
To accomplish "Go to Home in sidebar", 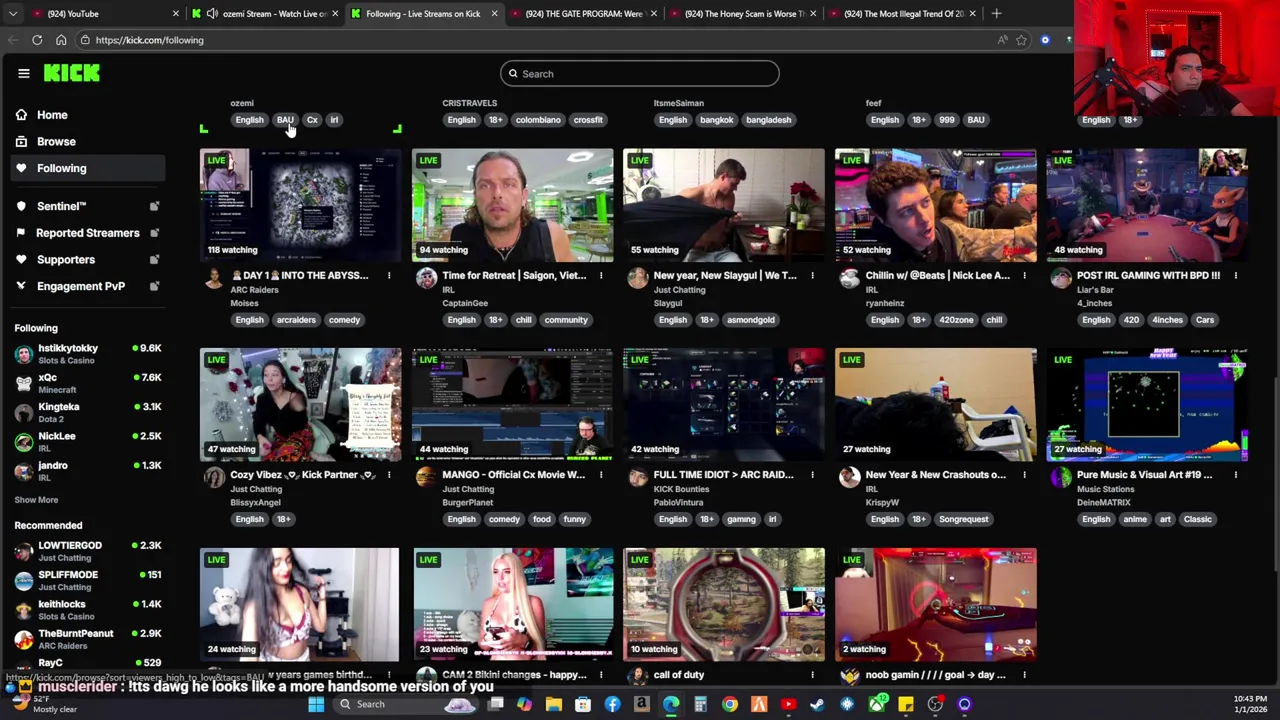I will point(52,115).
